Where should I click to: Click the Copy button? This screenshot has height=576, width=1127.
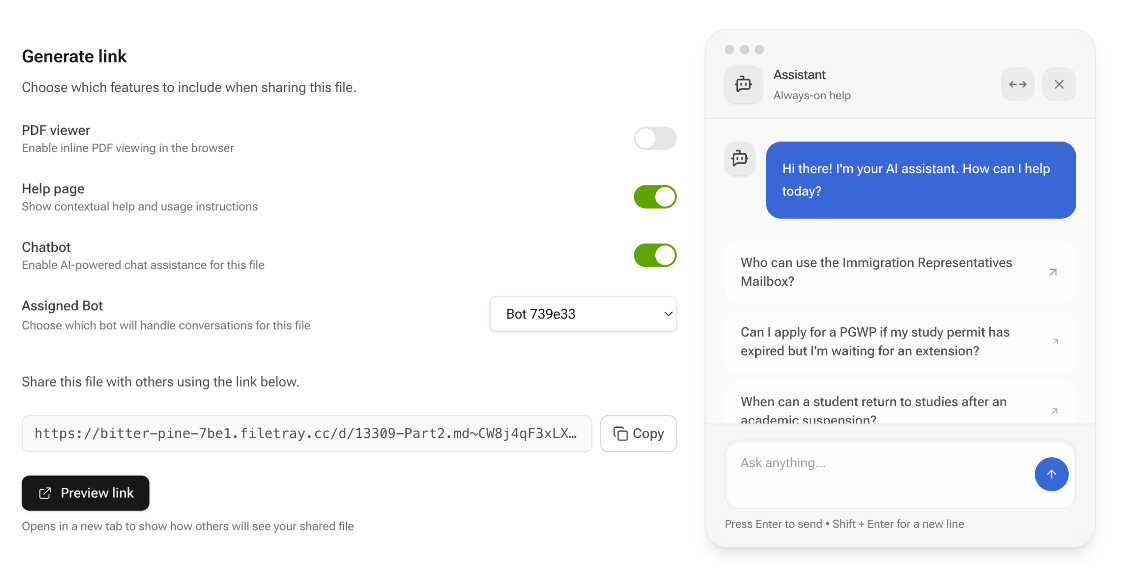click(x=638, y=433)
